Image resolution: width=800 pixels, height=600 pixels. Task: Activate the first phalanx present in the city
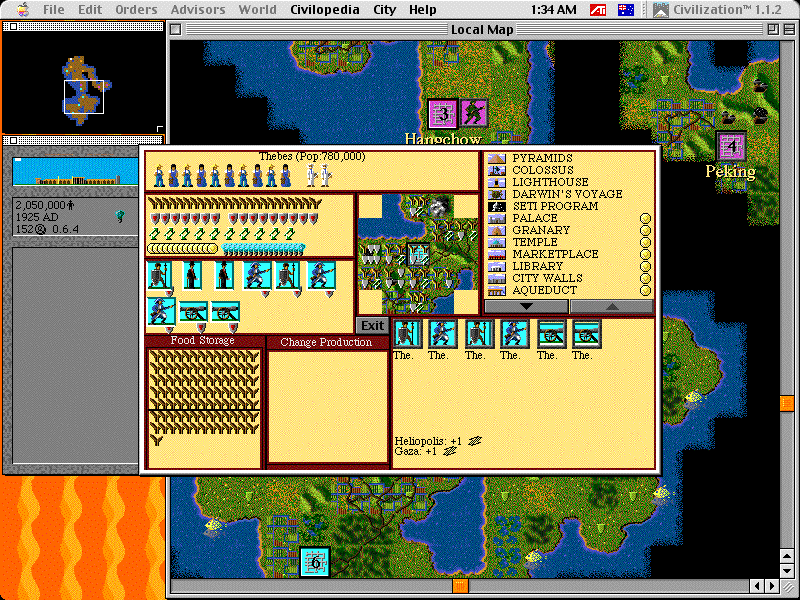point(408,334)
